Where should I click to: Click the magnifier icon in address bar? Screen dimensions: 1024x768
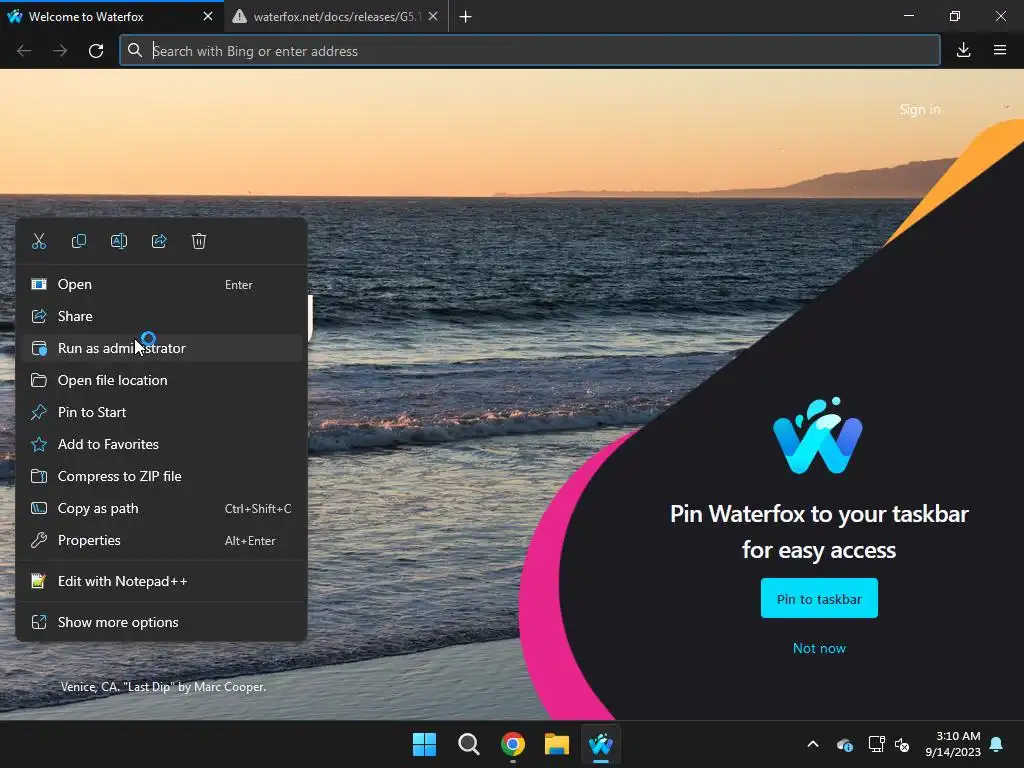pos(135,50)
